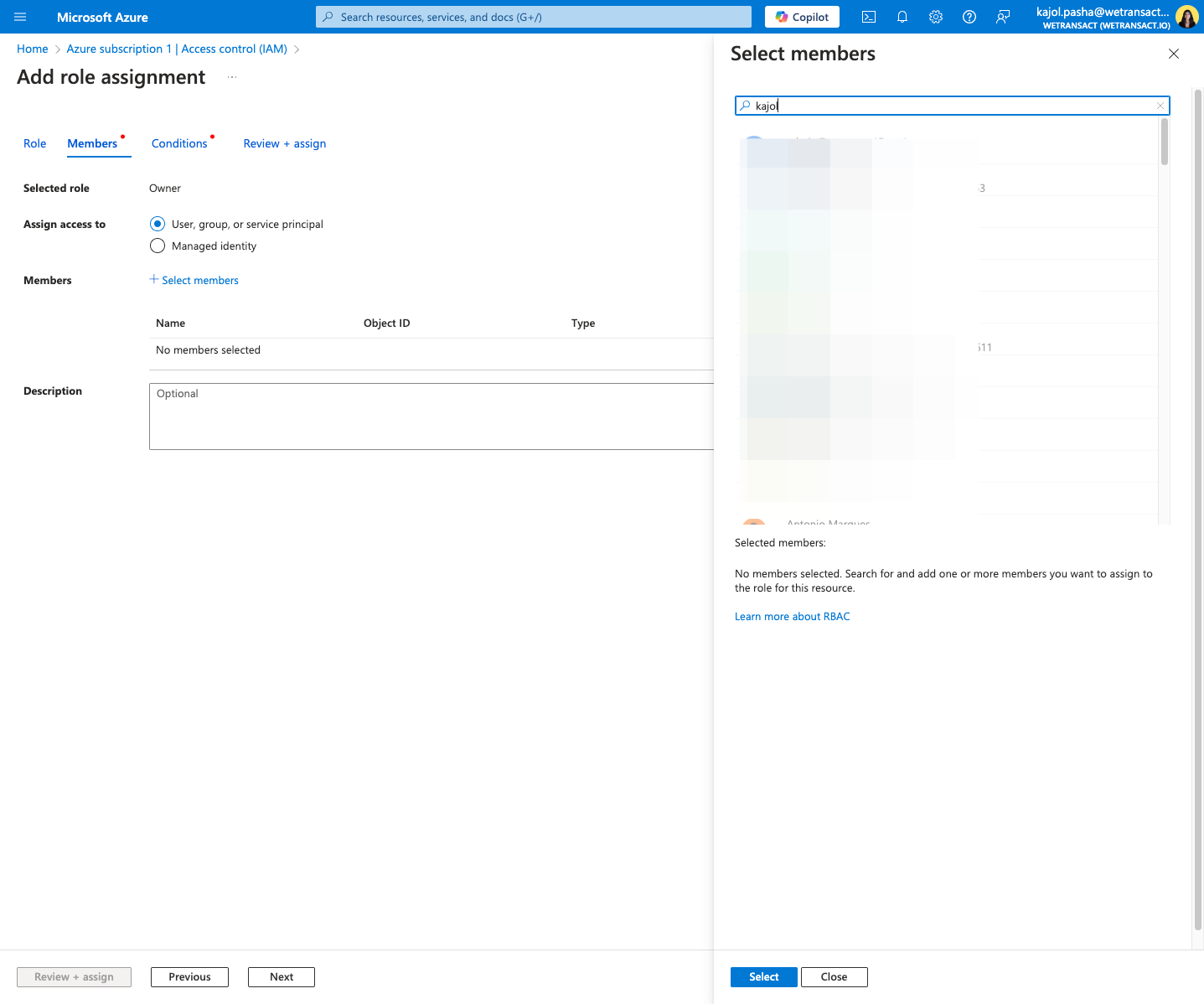Open the feedback icon
Image resolution: width=1204 pixels, height=1004 pixels.
1003,17
